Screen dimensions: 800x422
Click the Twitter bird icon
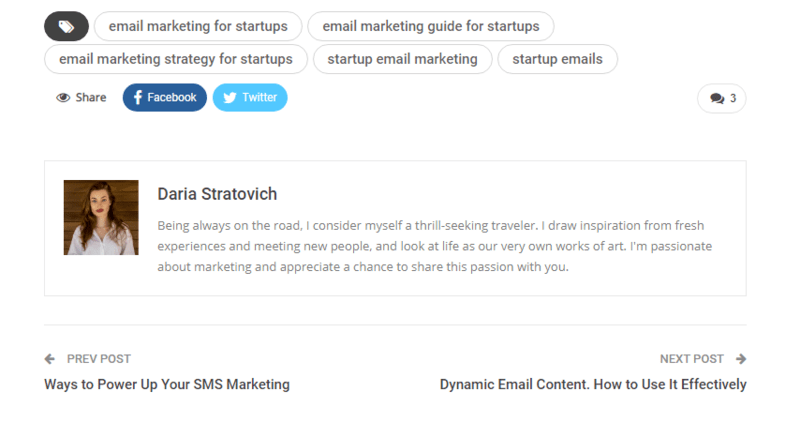(x=230, y=98)
